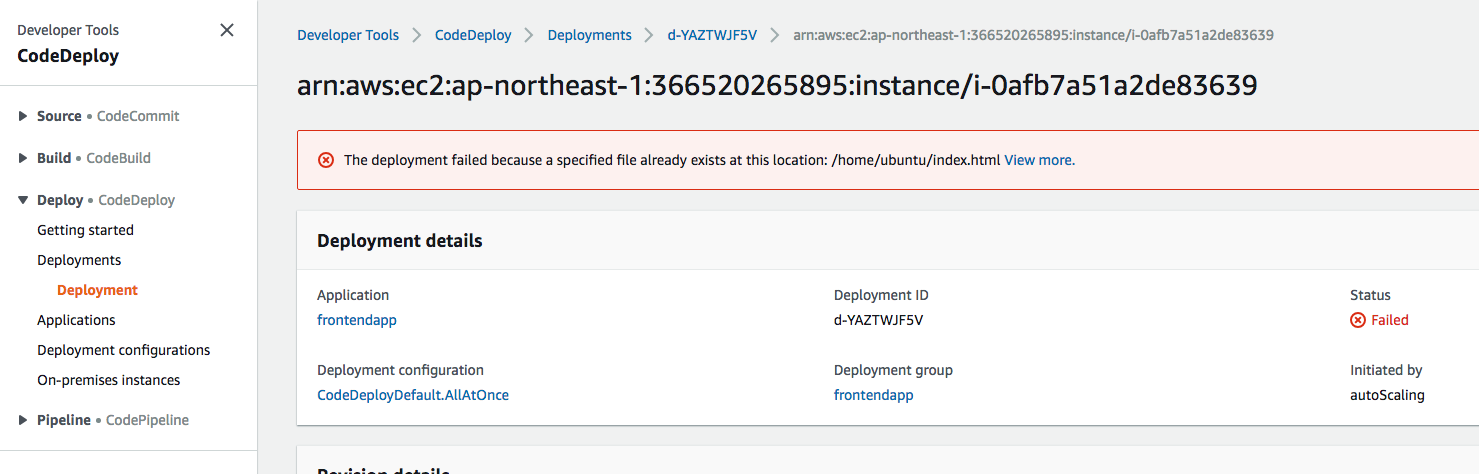
Task: Collapse the Deploy CodeDeploy section
Action: (24, 200)
